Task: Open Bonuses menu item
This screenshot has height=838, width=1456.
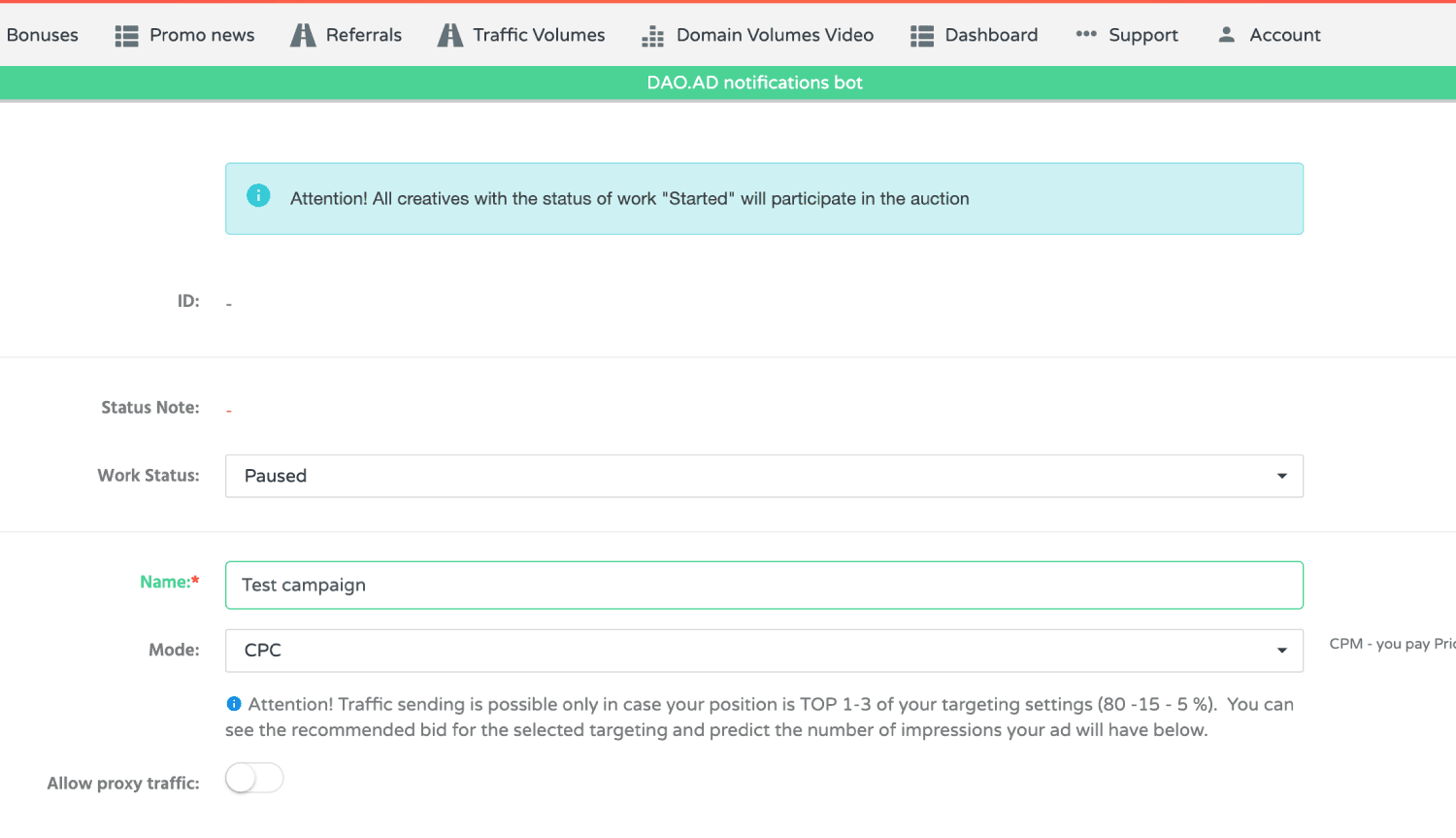Action: click(42, 35)
